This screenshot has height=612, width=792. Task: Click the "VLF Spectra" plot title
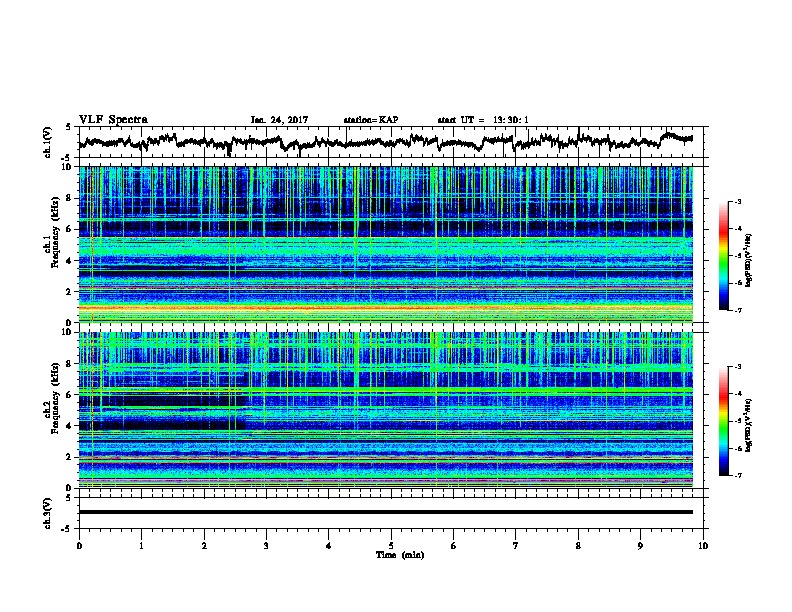tap(113, 119)
